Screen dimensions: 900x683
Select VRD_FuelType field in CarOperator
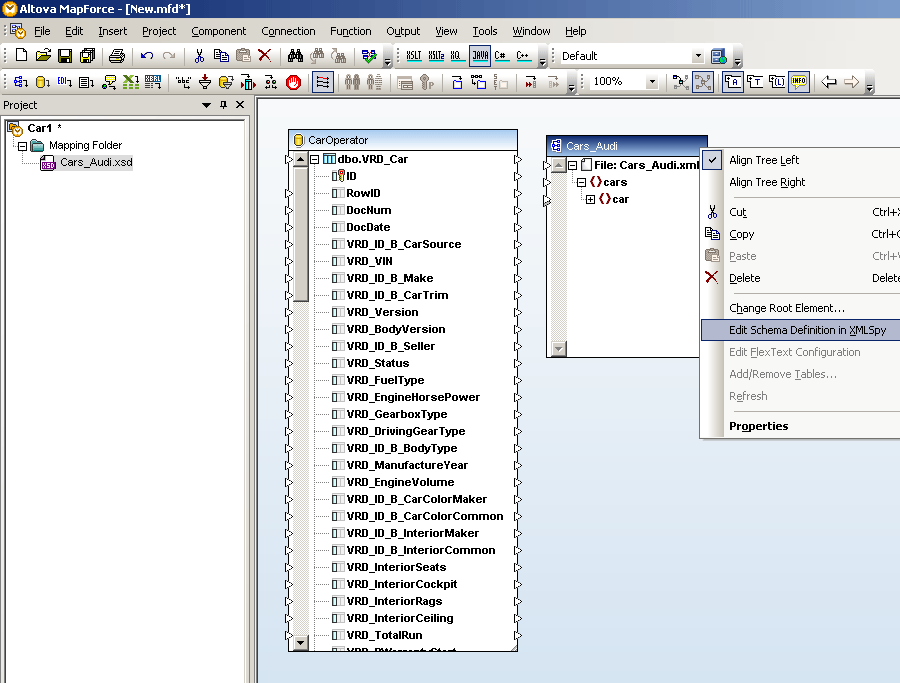[385, 380]
